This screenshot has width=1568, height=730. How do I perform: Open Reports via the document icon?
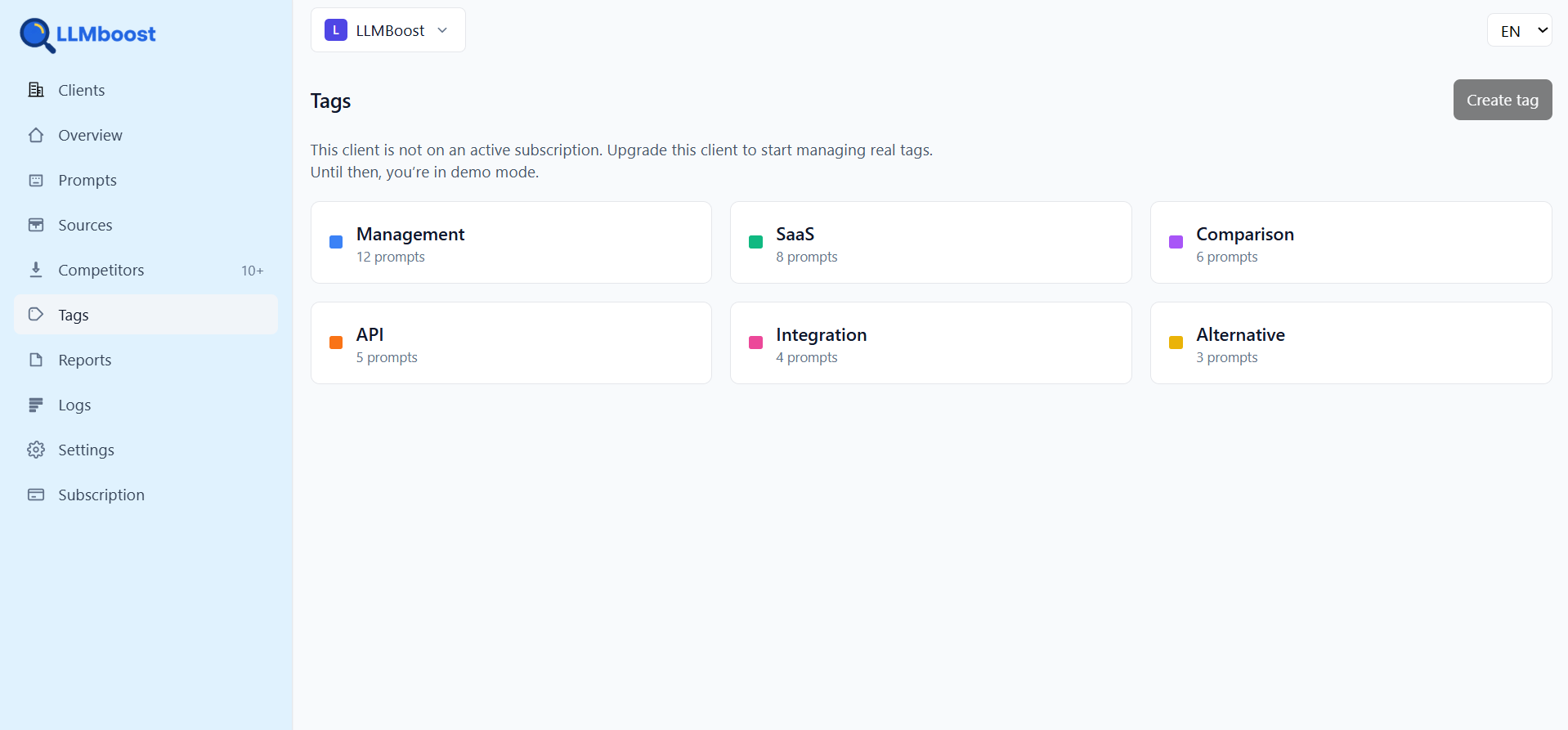click(x=36, y=360)
